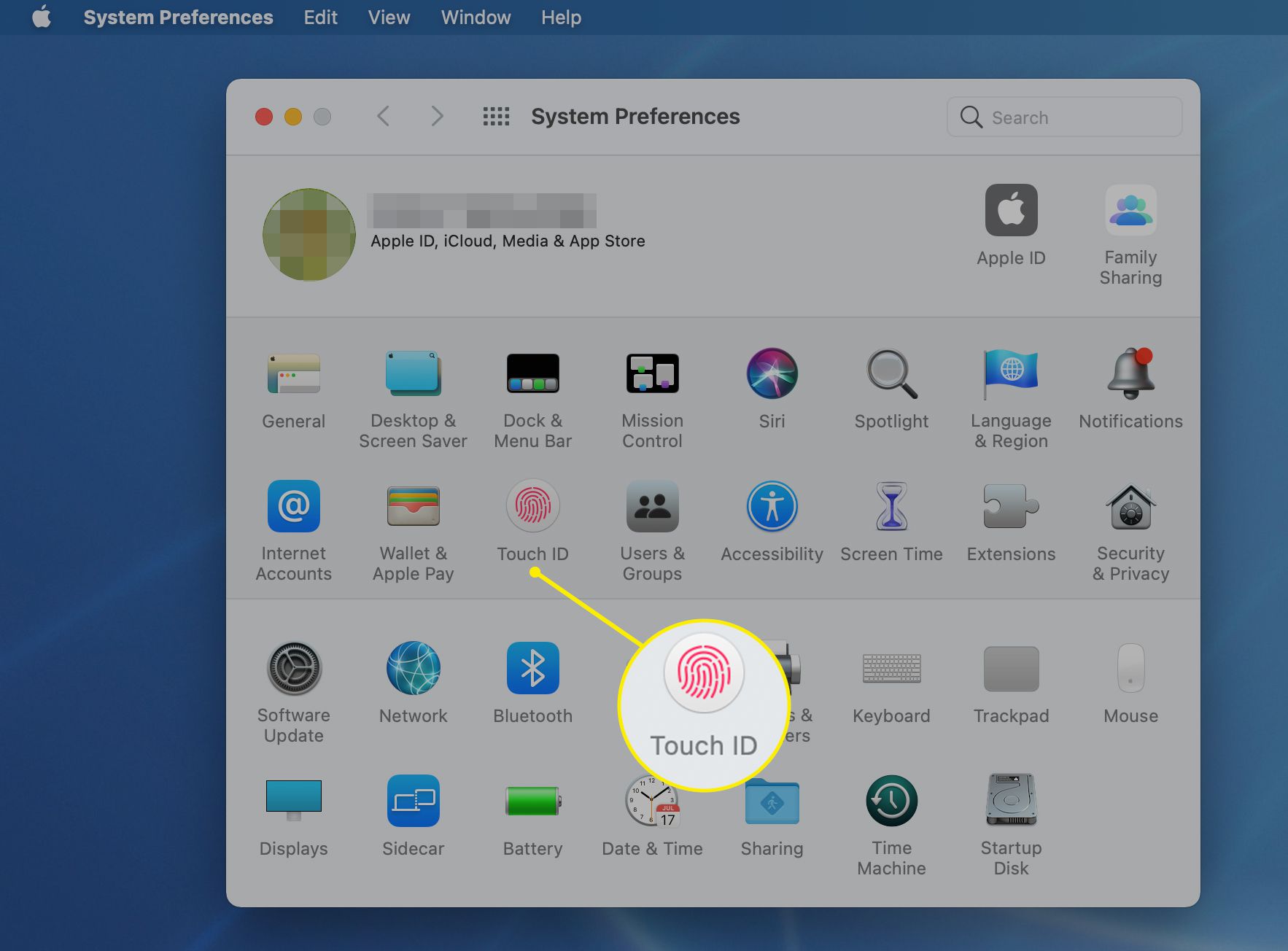Open Internet Accounts pane
This screenshot has height=951, width=1288.
[x=293, y=506]
